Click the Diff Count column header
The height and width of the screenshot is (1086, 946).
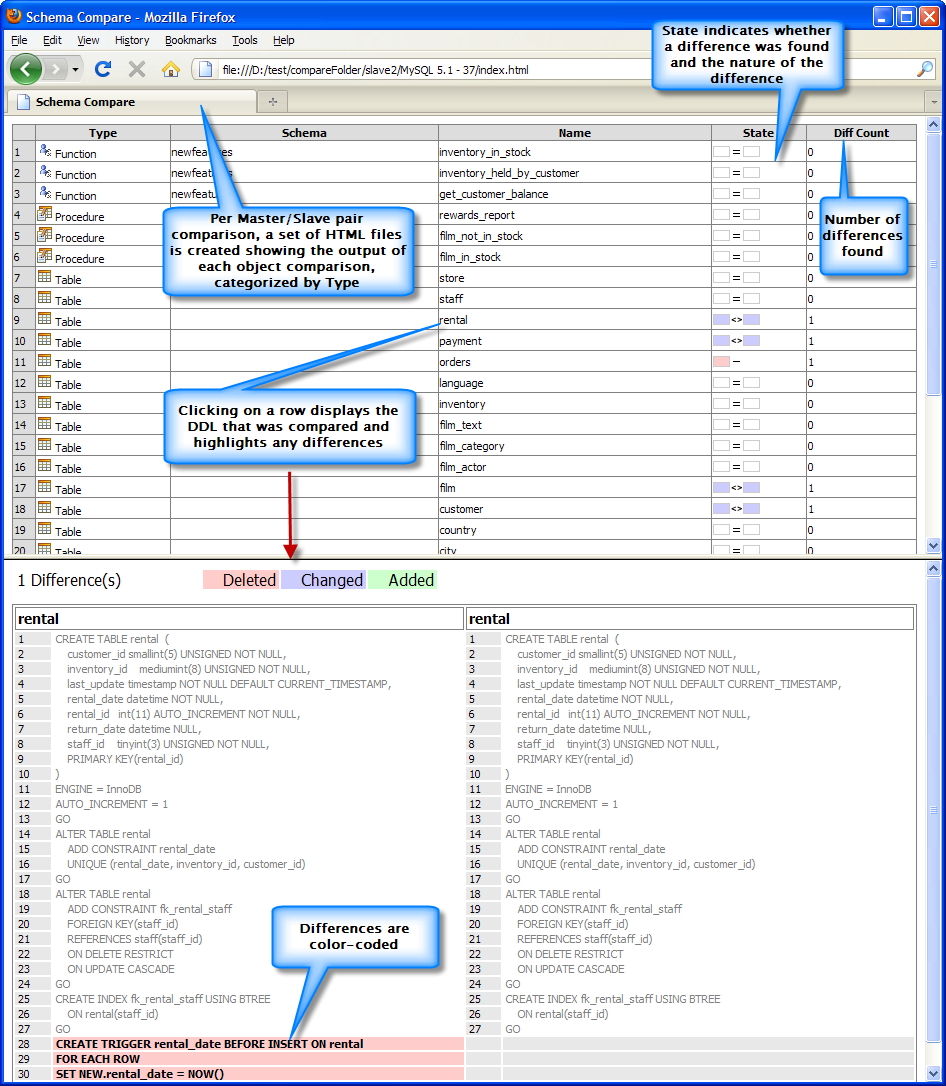(x=861, y=132)
